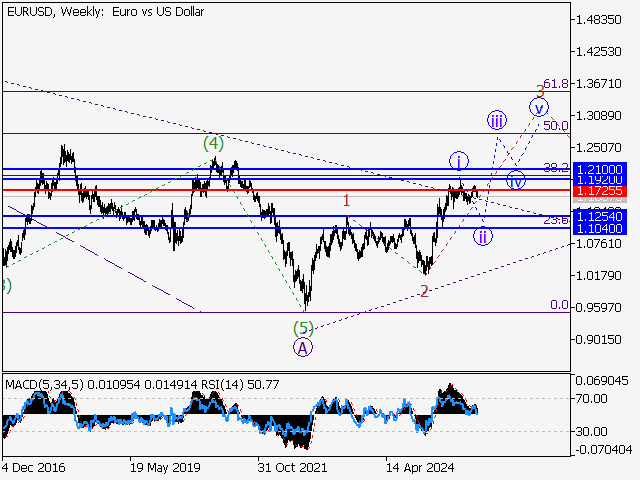The height and width of the screenshot is (480, 640).
Task: Click the red wave 2 label
Action: tap(424, 291)
